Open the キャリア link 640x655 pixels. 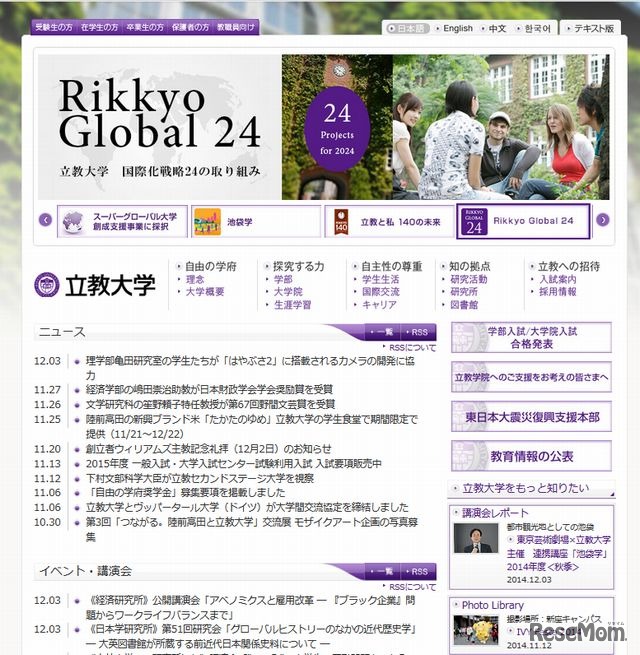pos(379,305)
